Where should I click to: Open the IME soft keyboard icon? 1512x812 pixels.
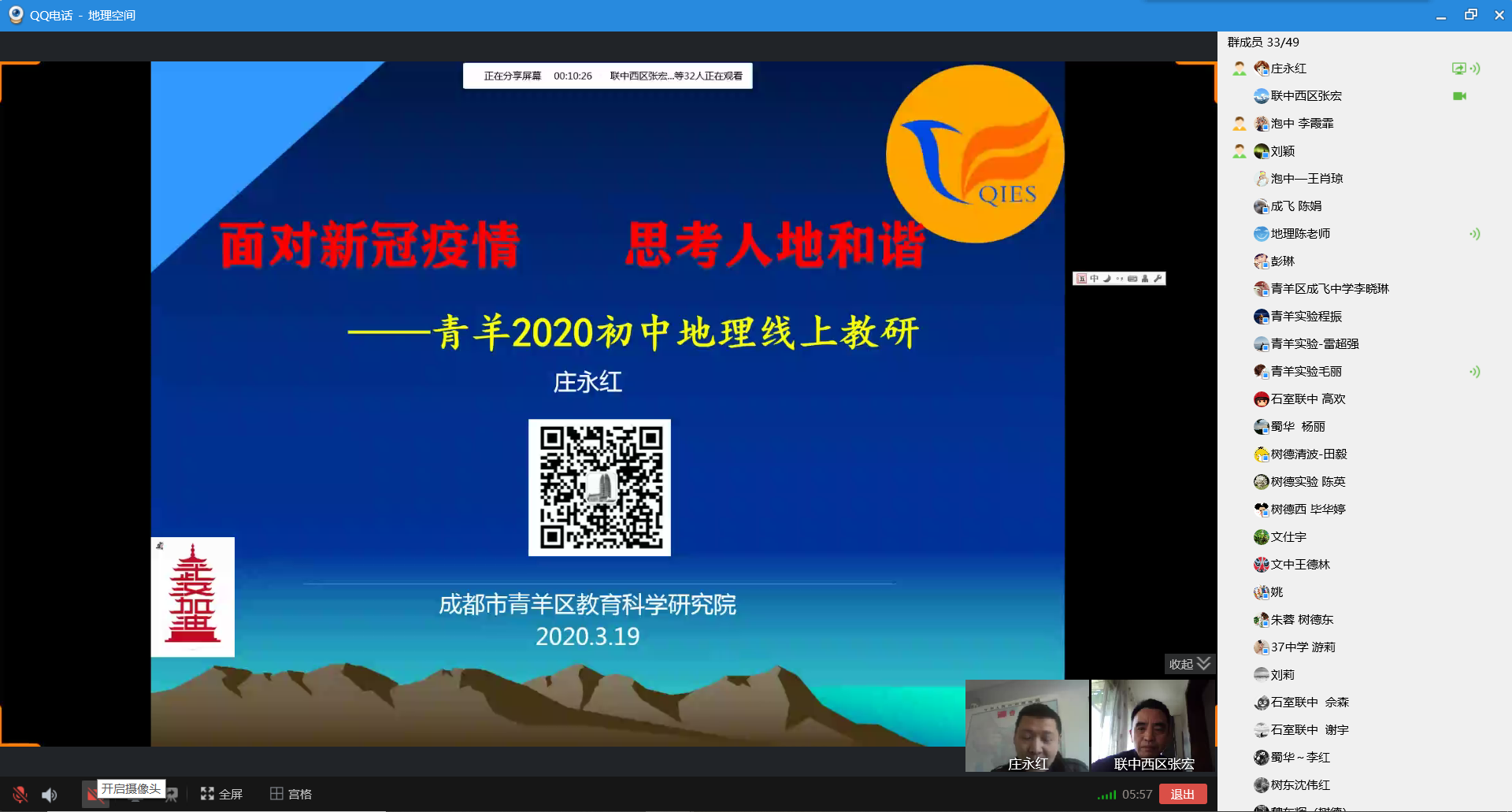[x=1132, y=279]
